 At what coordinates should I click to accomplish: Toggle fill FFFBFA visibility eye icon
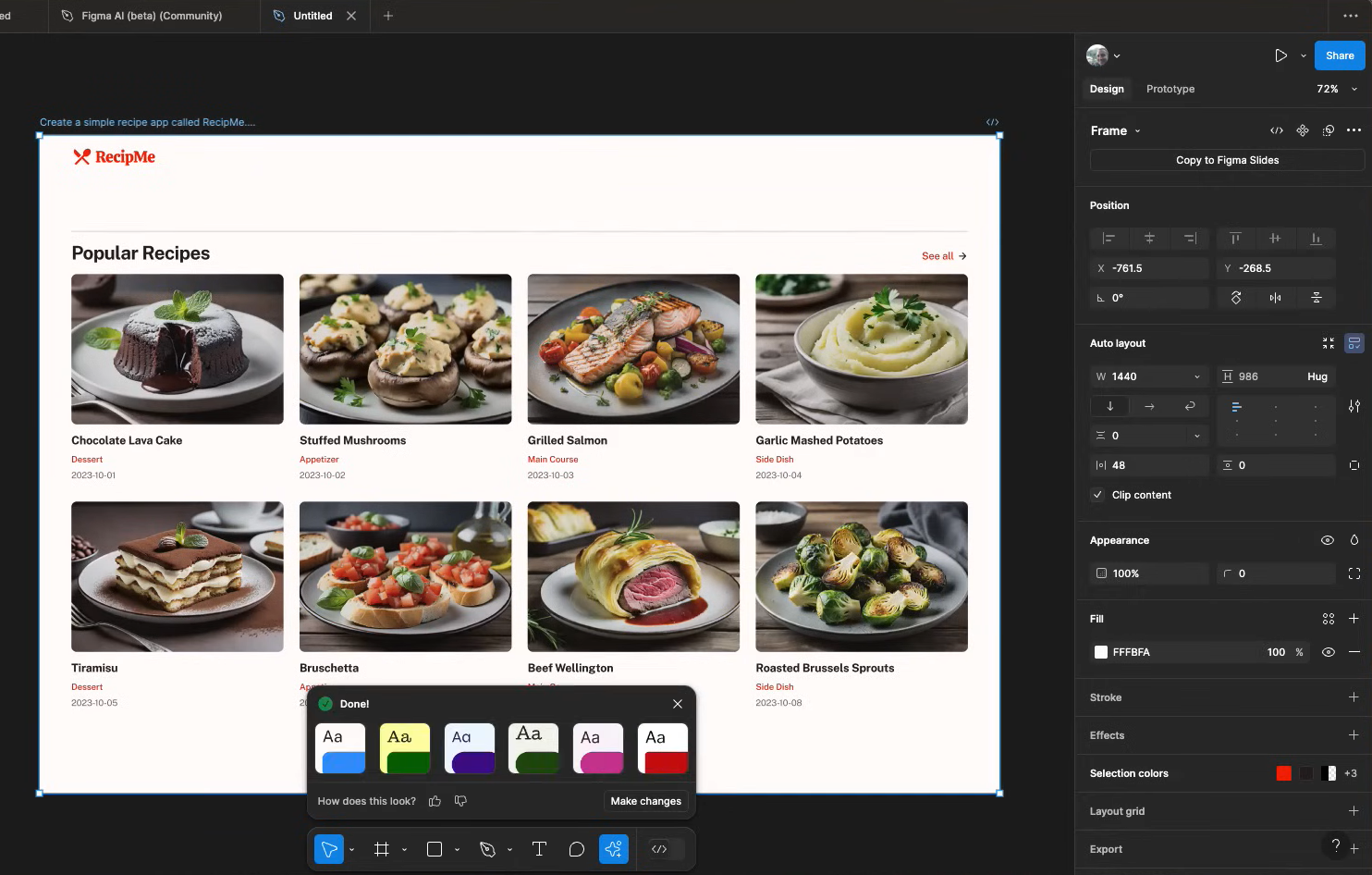(x=1328, y=652)
